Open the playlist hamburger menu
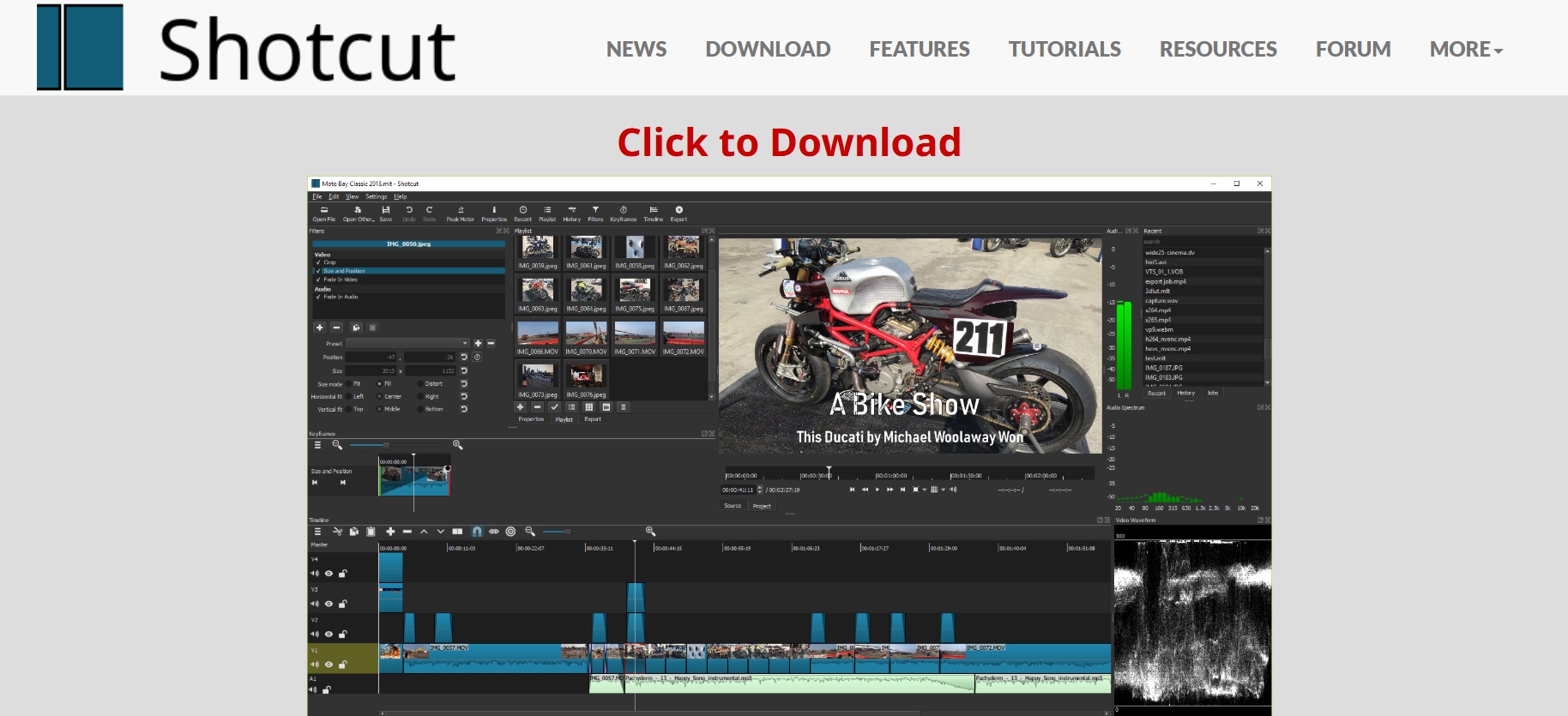1568x716 pixels. point(623,407)
